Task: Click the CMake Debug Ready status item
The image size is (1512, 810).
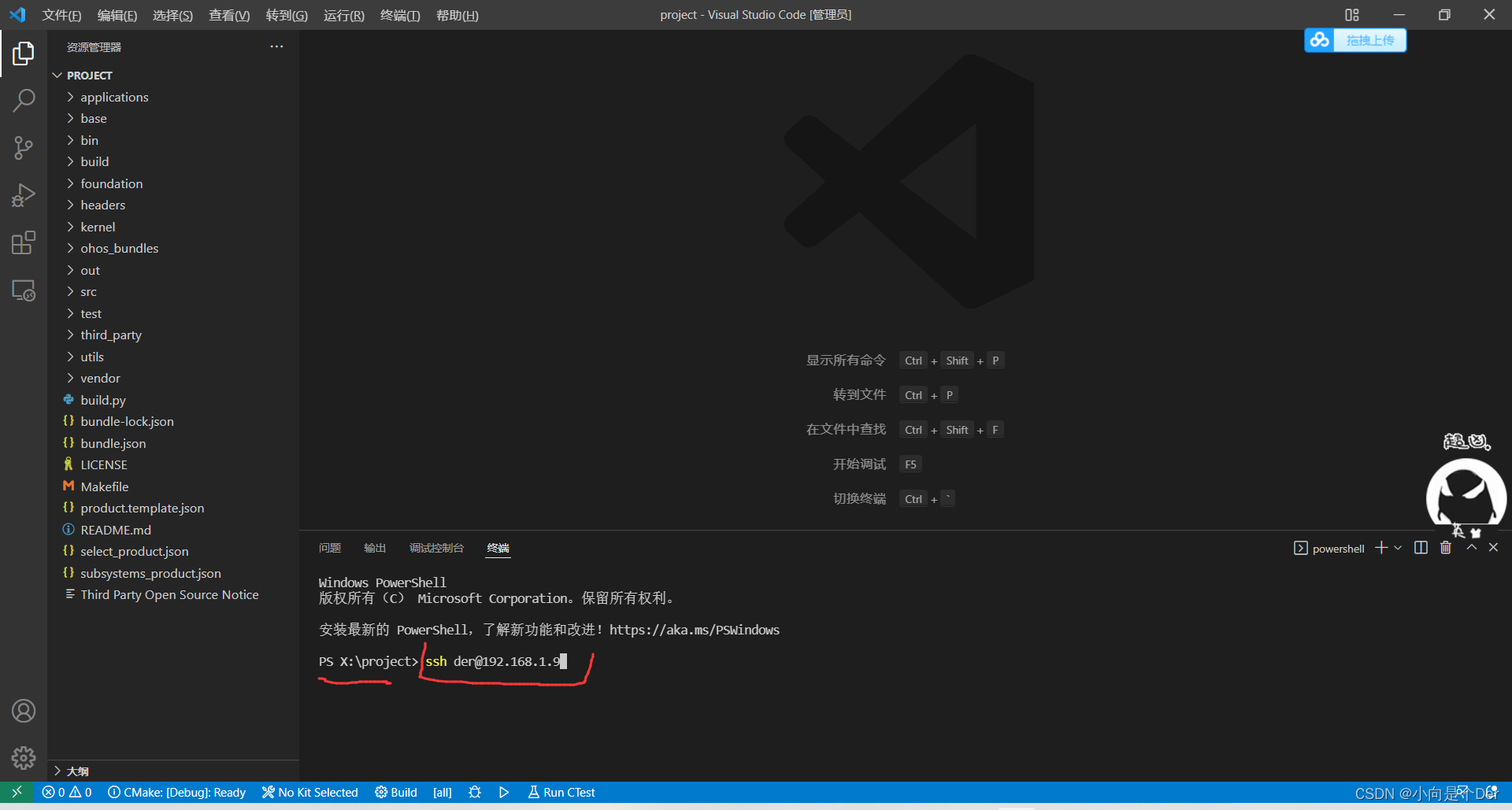Action: click(x=177, y=792)
